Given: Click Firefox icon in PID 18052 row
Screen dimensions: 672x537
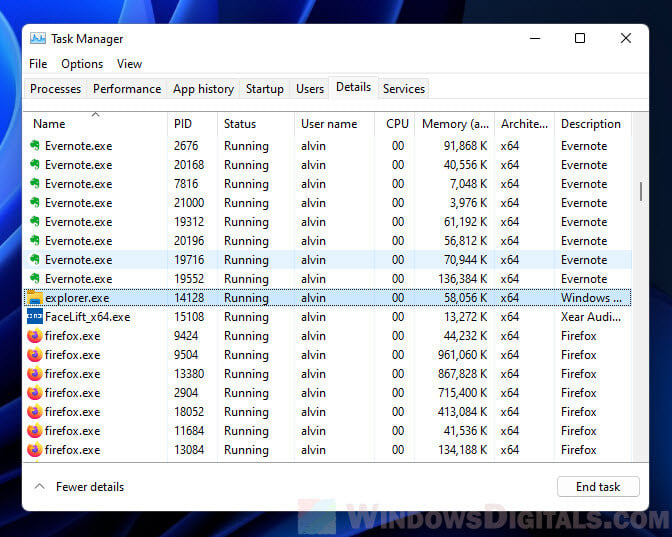Looking at the screenshot, I should click(35, 411).
